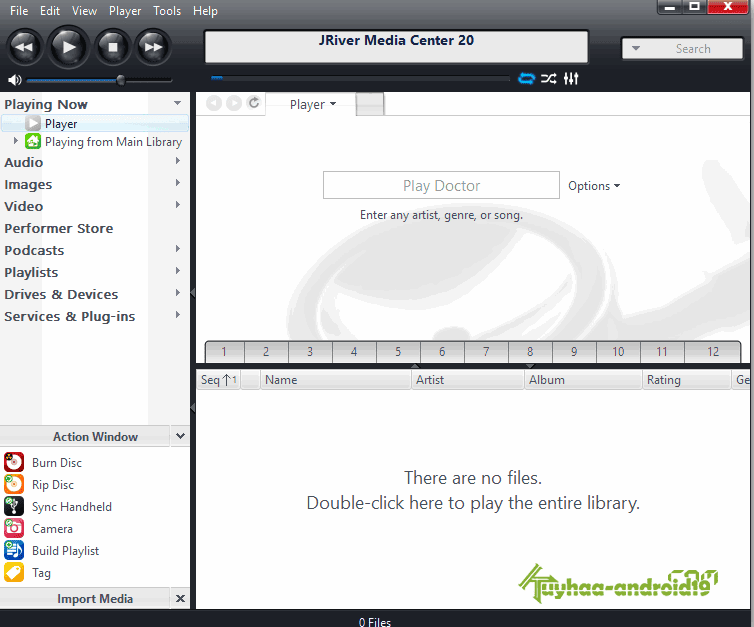754x627 pixels.
Task: Select Player icon in the tree
Action: (x=33, y=124)
